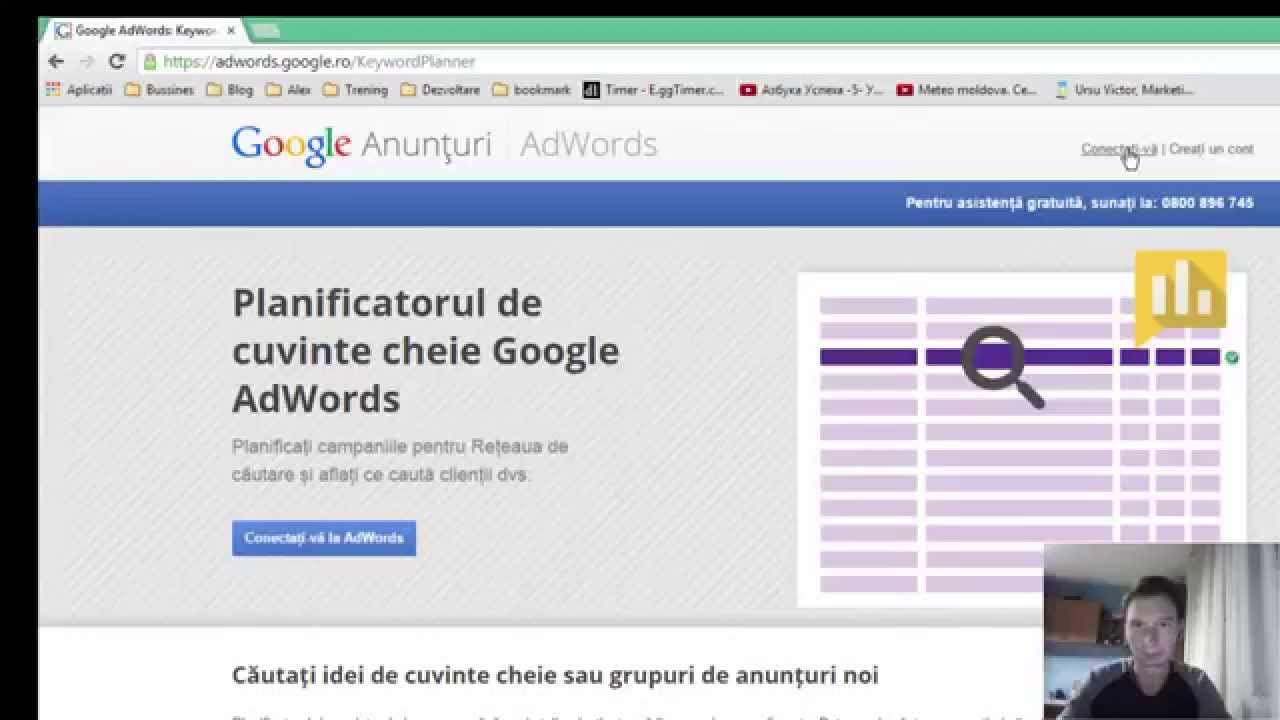Open the Blog bookmark folder
The height and width of the screenshot is (720, 1280).
(230, 90)
